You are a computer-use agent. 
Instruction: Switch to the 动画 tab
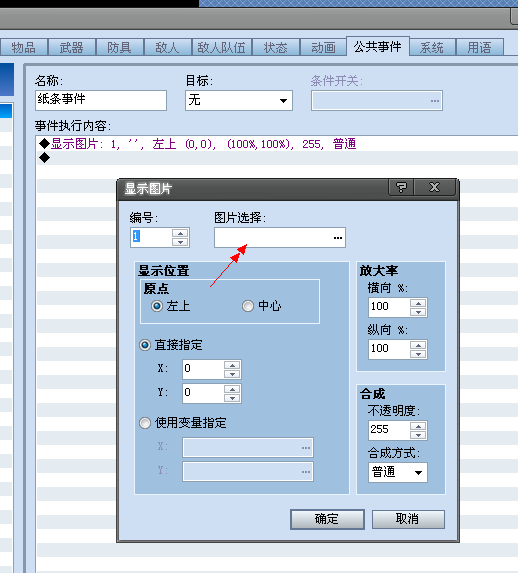click(x=323, y=48)
